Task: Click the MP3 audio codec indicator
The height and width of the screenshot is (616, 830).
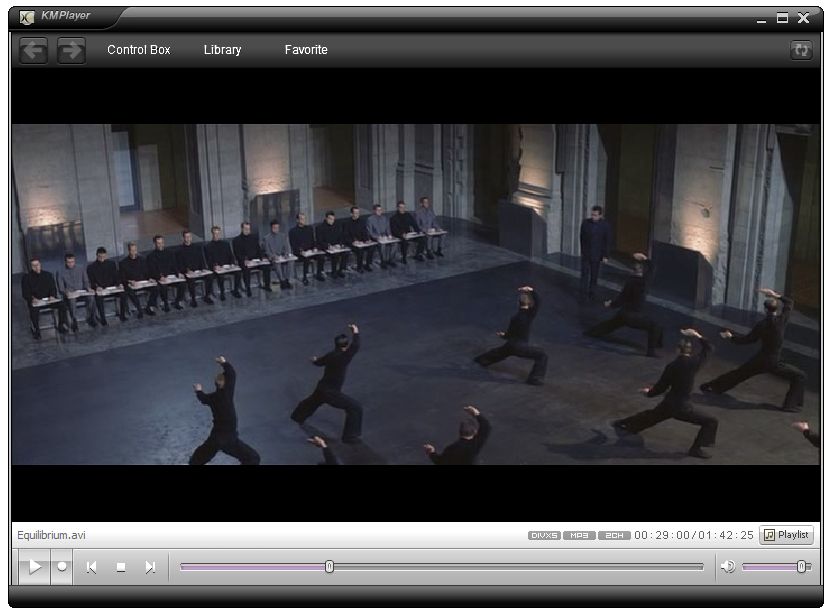Action: pyautogui.click(x=579, y=536)
